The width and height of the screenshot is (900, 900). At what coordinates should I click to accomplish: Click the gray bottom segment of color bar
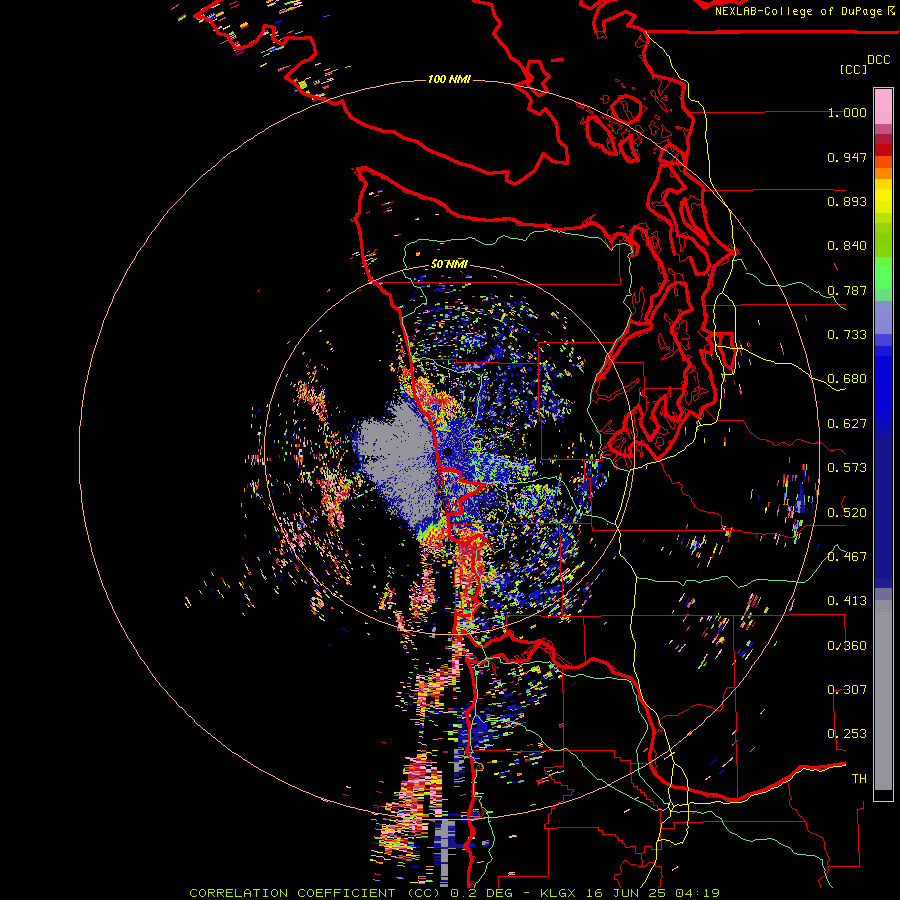(x=883, y=695)
